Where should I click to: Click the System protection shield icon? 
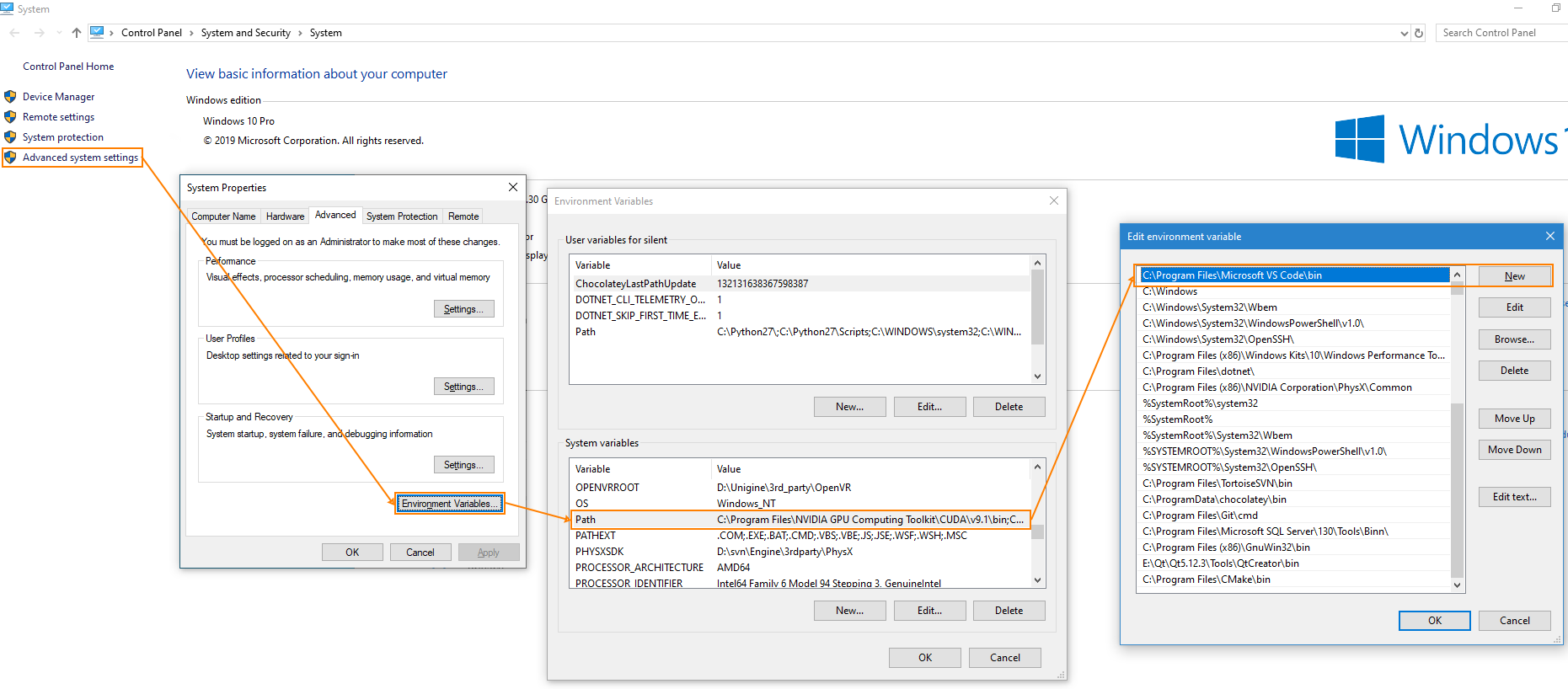pyautogui.click(x=10, y=137)
